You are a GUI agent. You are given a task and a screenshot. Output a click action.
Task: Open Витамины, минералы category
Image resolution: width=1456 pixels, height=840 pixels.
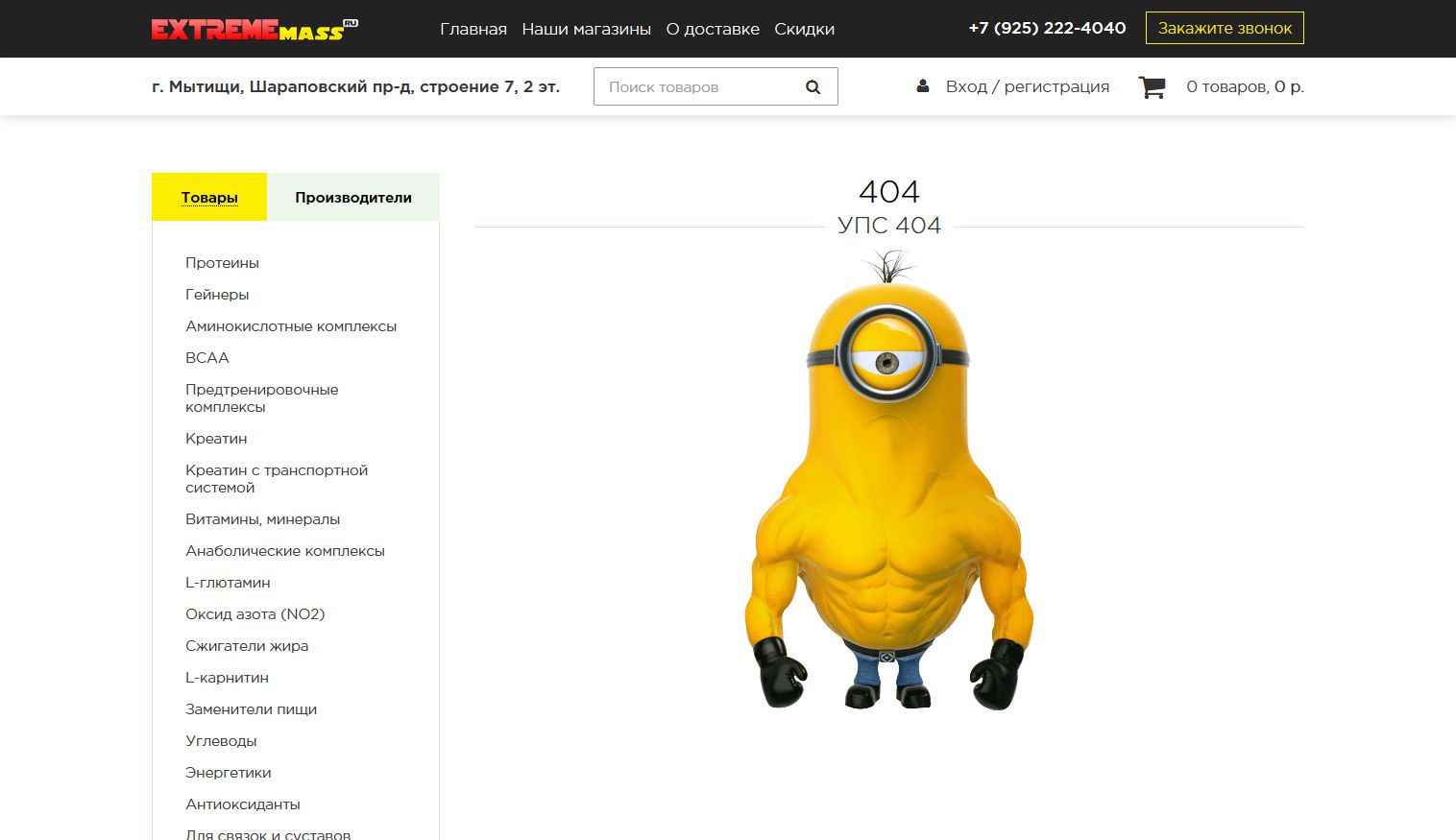tap(262, 518)
